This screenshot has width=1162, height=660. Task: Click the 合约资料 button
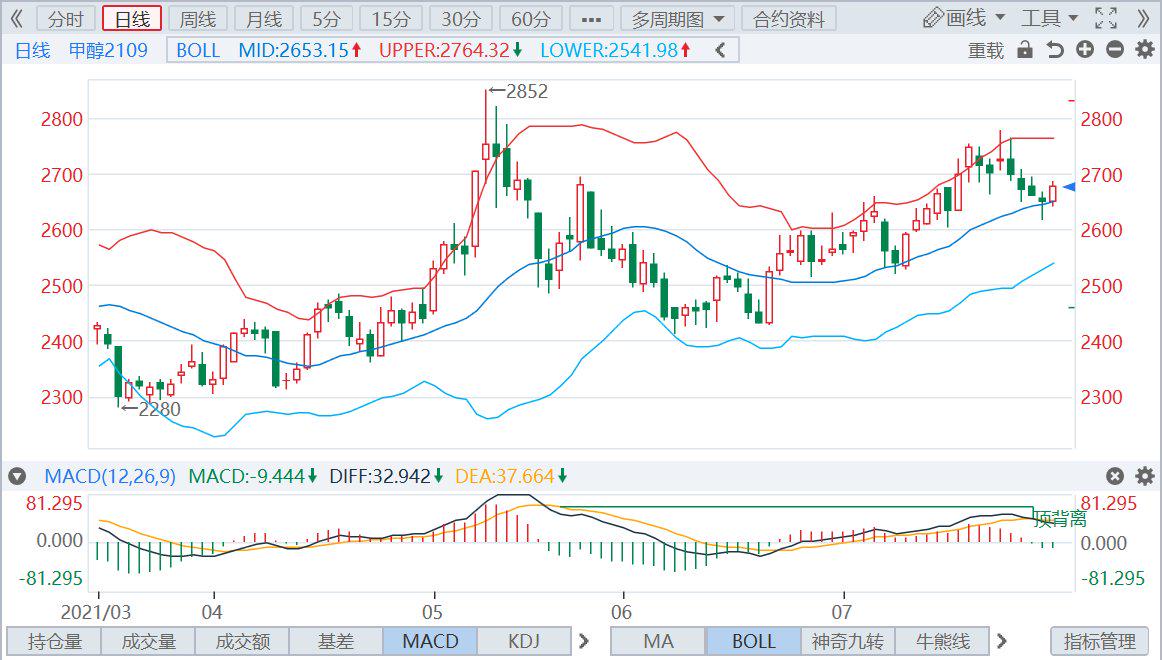click(789, 18)
